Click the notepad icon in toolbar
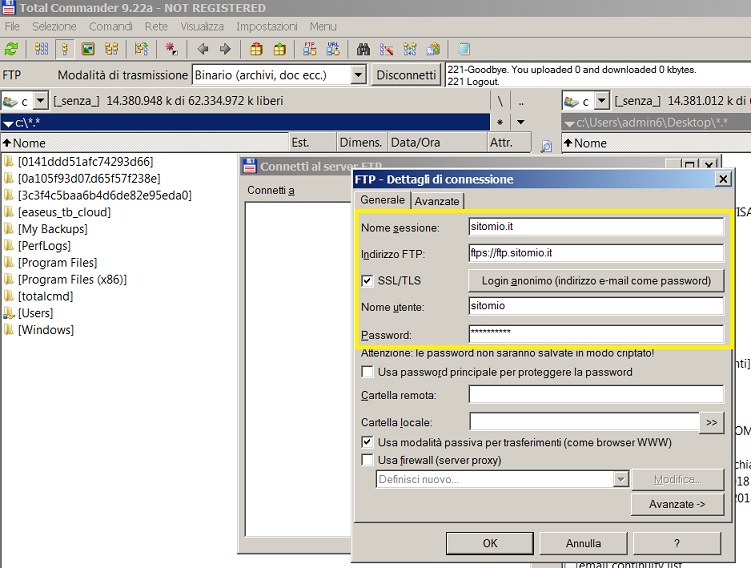The width and height of the screenshot is (751, 568). point(464,49)
